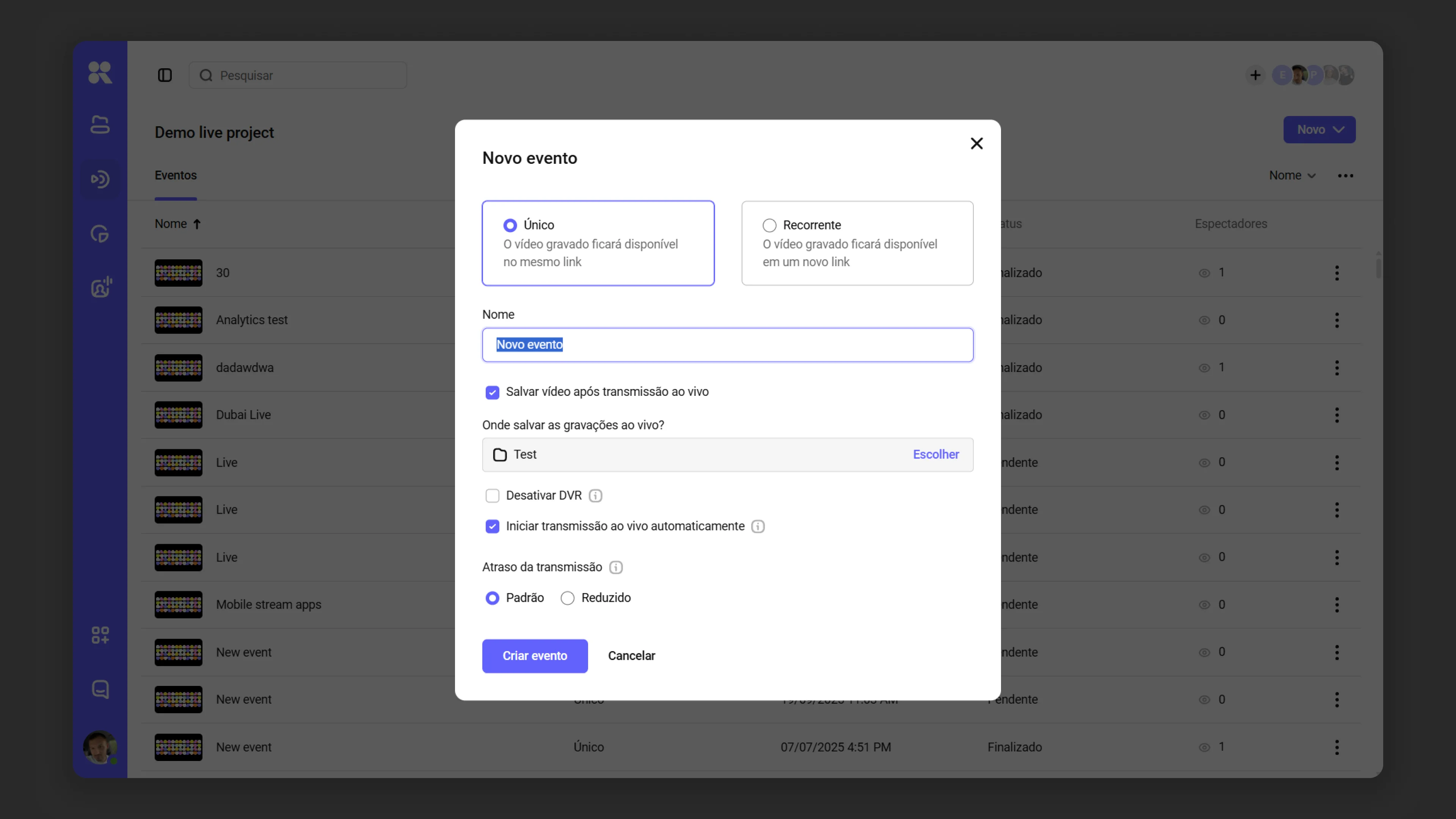Click into the Nome input field
Viewport: 1456px width, 819px height.
tap(728, 345)
